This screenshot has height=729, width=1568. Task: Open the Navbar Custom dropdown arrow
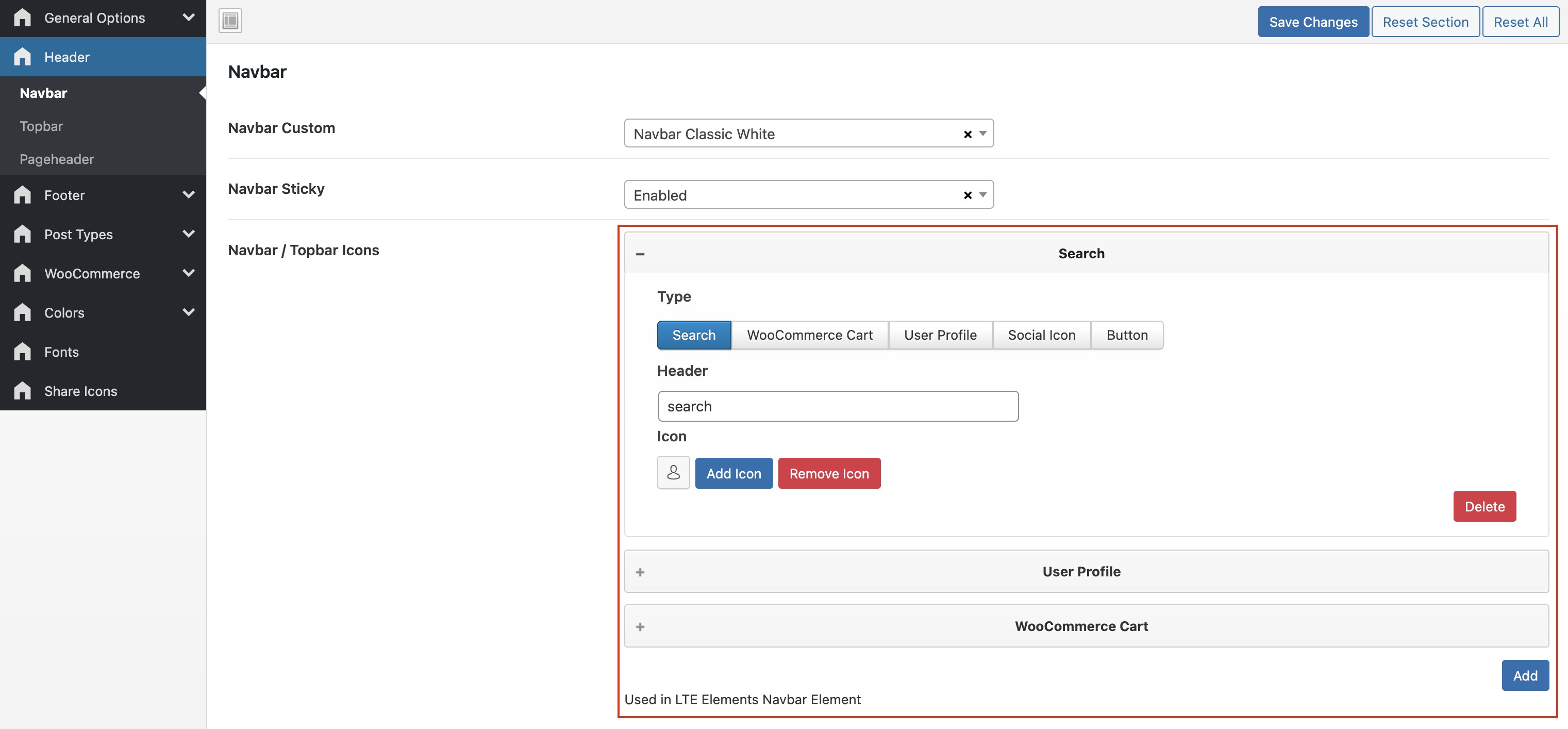click(x=982, y=134)
